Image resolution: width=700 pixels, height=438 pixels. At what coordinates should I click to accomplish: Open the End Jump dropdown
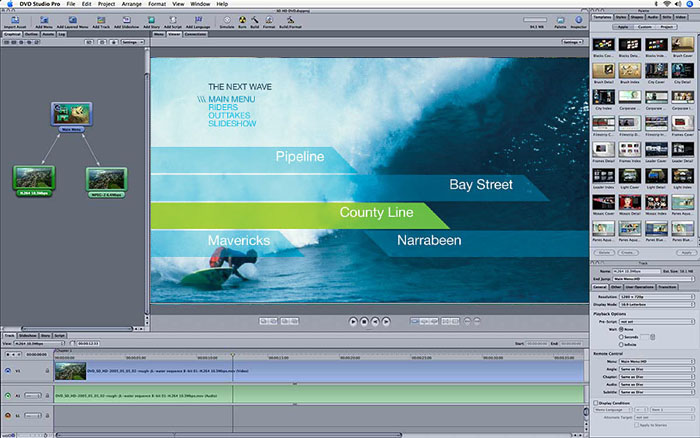pyautogui.click(x=653, y=279)
